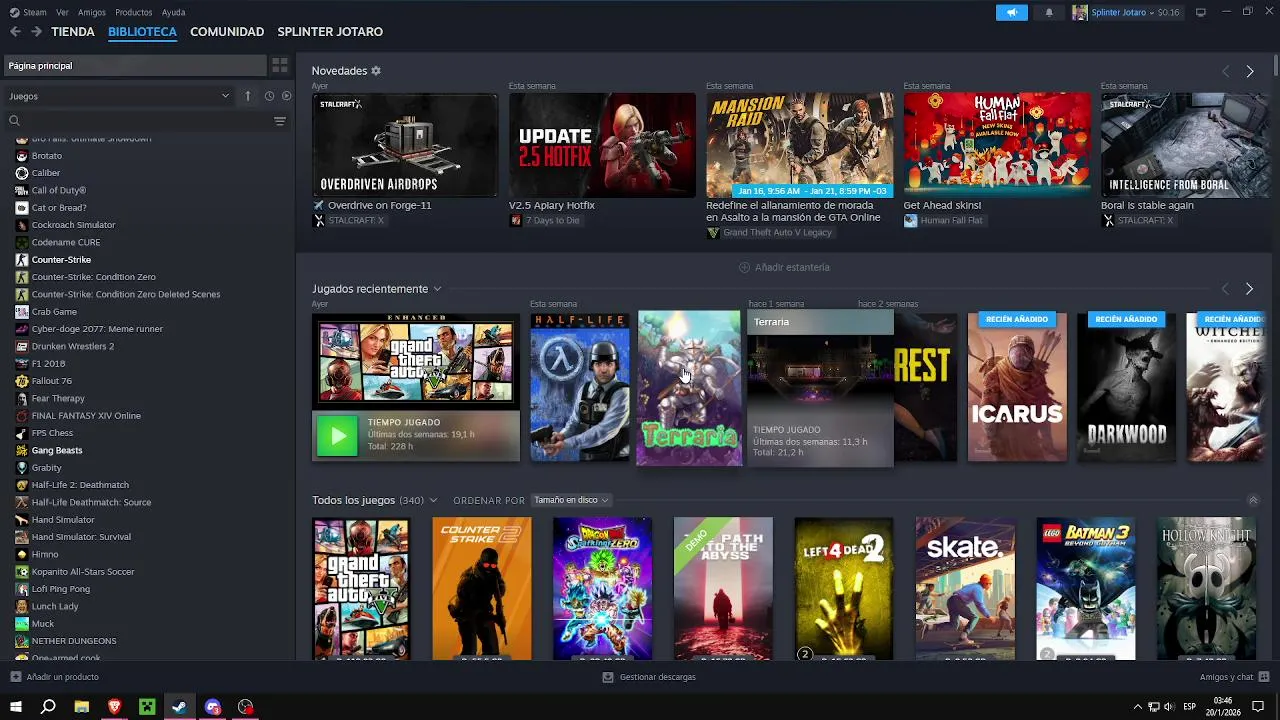
Task: Open the ICARUS recently added cover
Action: point(1017,387)
